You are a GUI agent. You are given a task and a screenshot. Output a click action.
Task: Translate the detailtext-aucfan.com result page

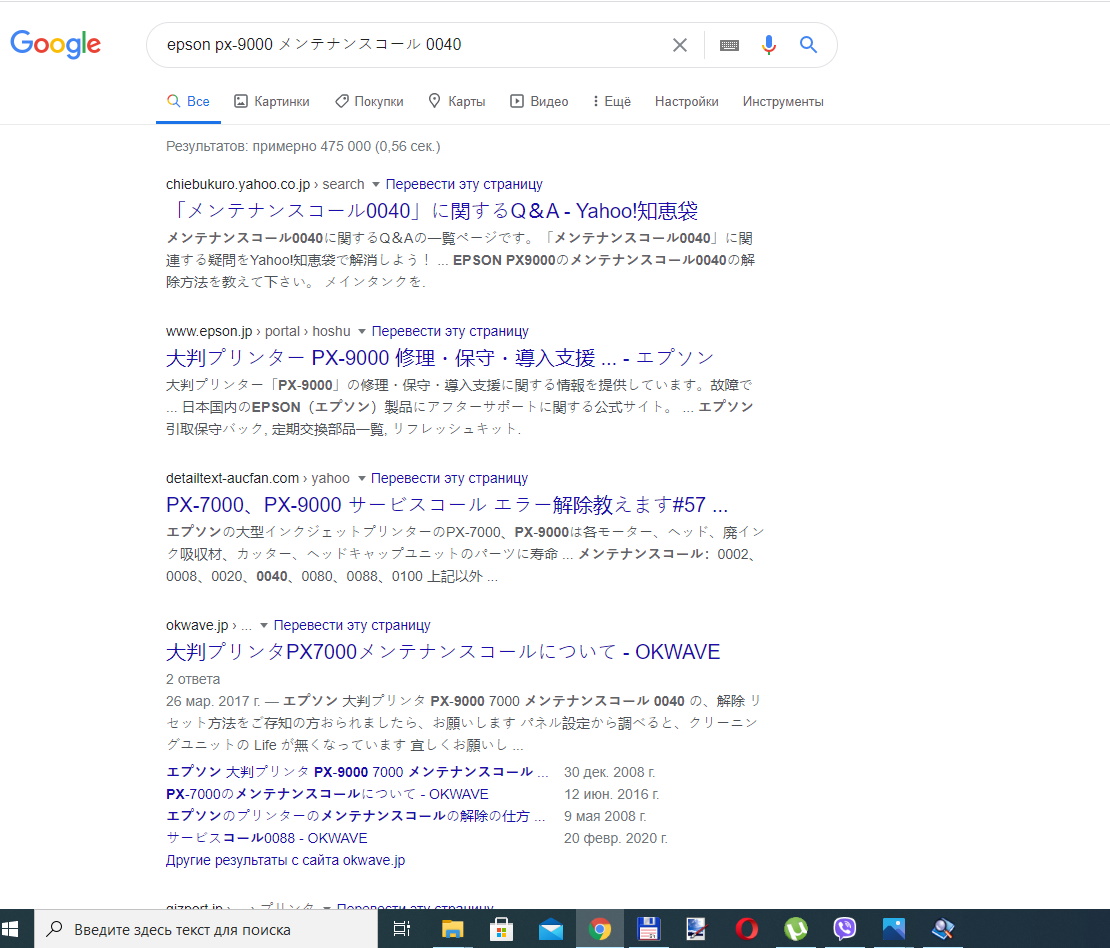(450, 479)
